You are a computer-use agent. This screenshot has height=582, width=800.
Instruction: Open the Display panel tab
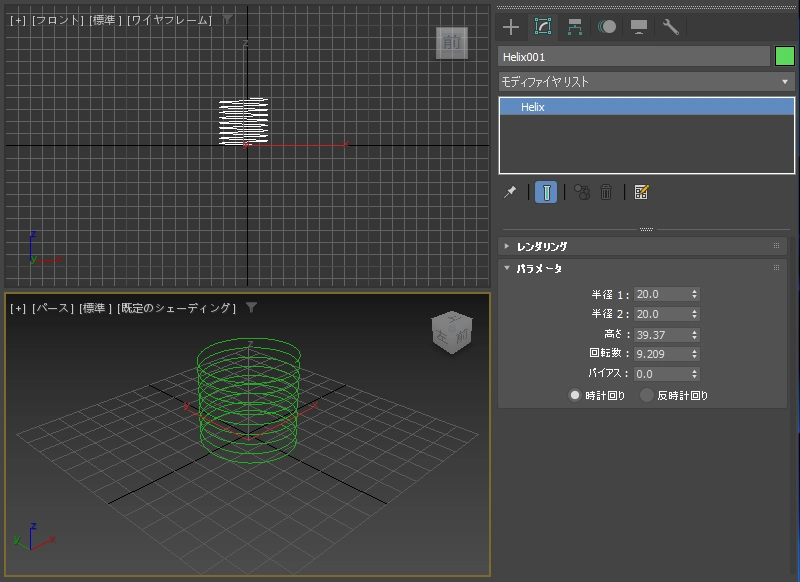pos(639,27)
